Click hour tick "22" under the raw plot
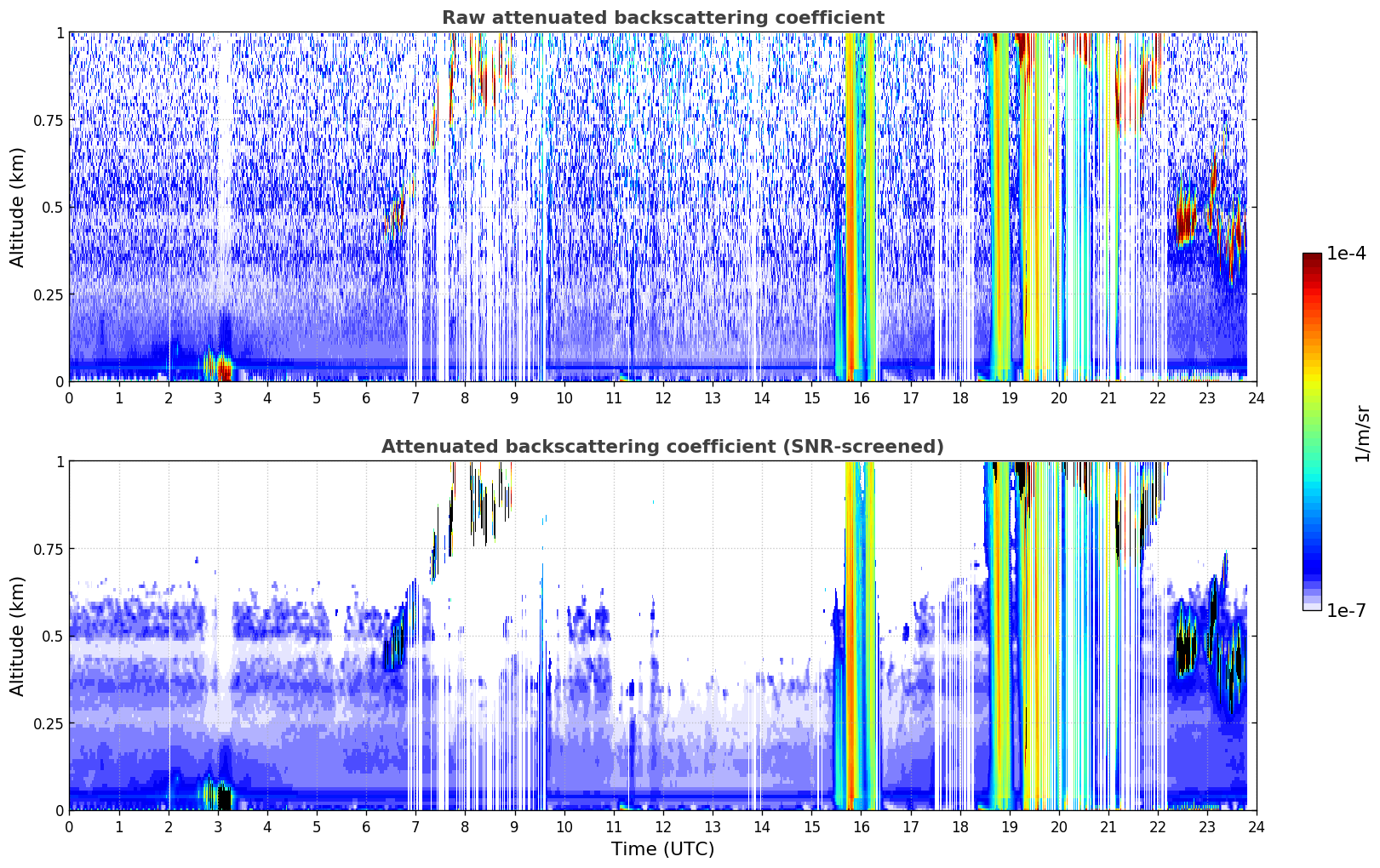 pos(1158,397)
